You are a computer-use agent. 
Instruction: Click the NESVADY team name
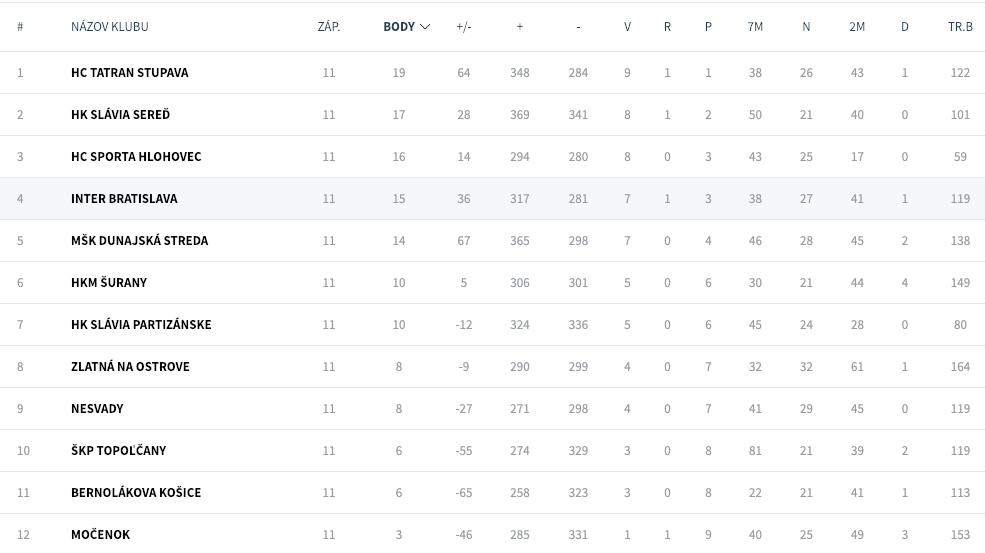(x=97, y=408)
